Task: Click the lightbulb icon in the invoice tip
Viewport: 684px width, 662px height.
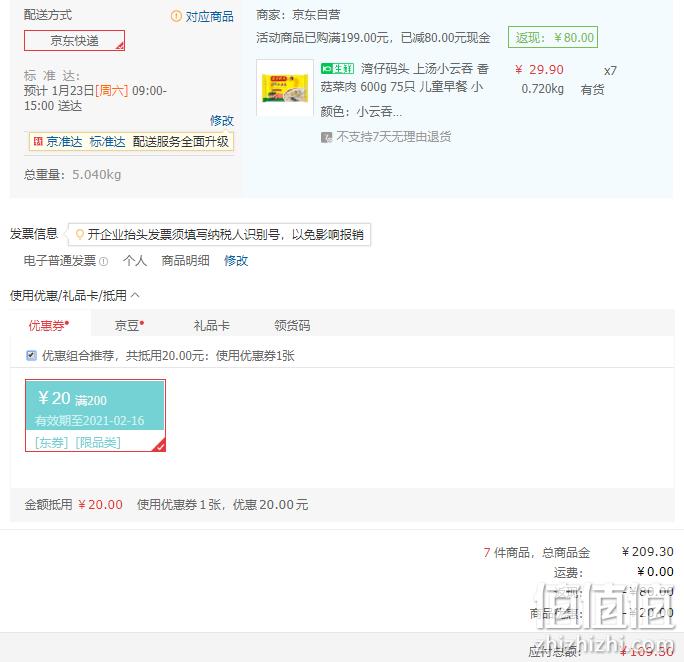Action: pyautogui.click(x=79, y=235)
